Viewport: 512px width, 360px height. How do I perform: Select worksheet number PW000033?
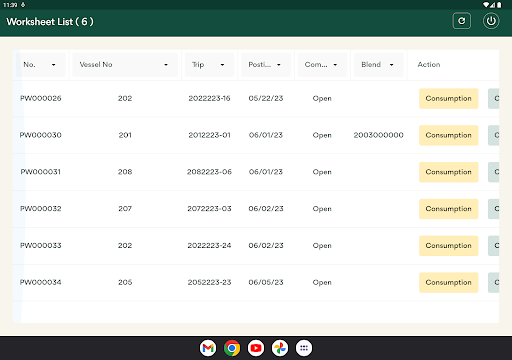41,246
